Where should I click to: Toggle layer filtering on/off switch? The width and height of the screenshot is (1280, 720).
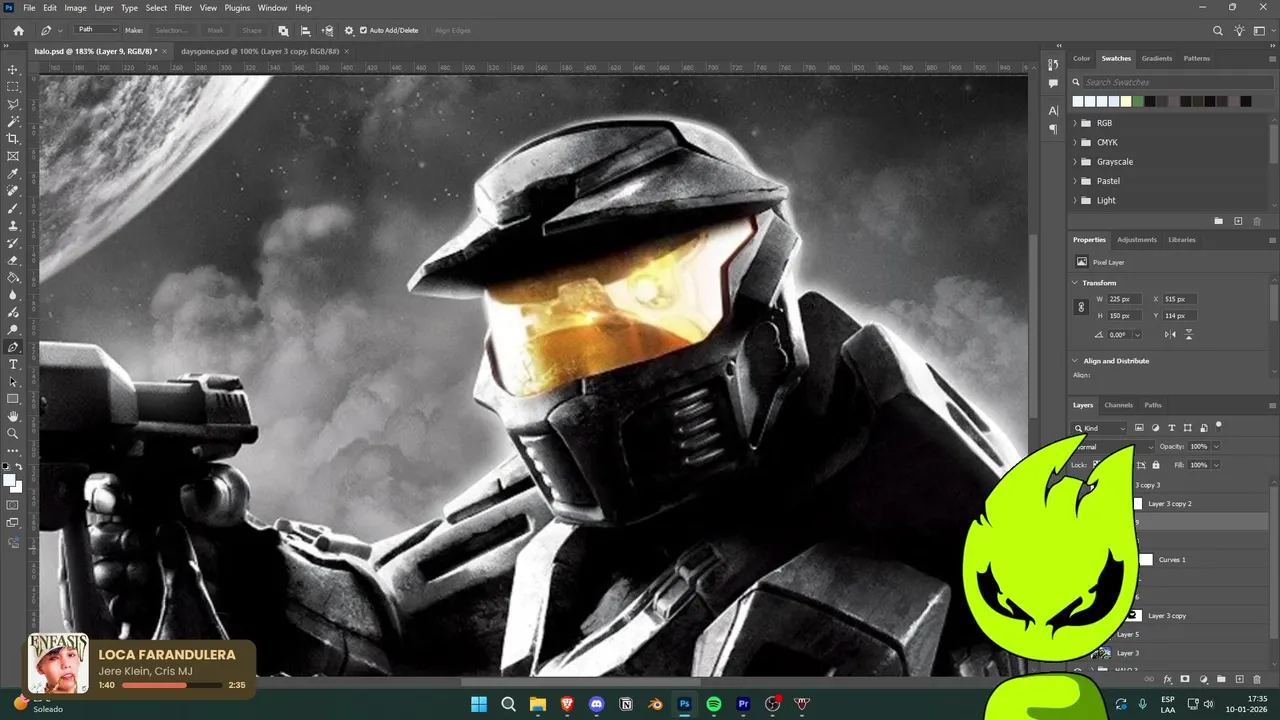1219,426
